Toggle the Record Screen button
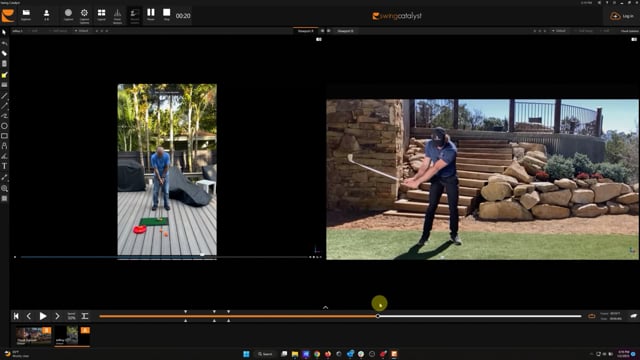640x360 pixels. 134,15
